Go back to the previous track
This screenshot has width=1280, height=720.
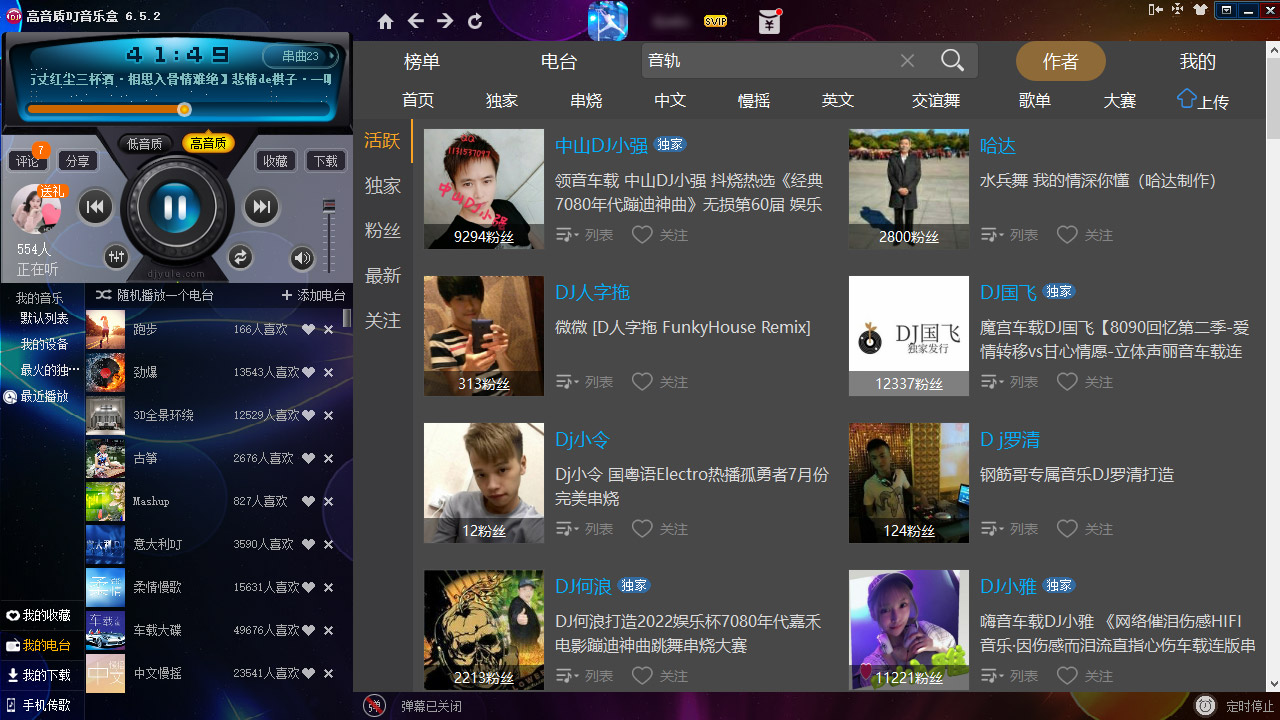95,207
